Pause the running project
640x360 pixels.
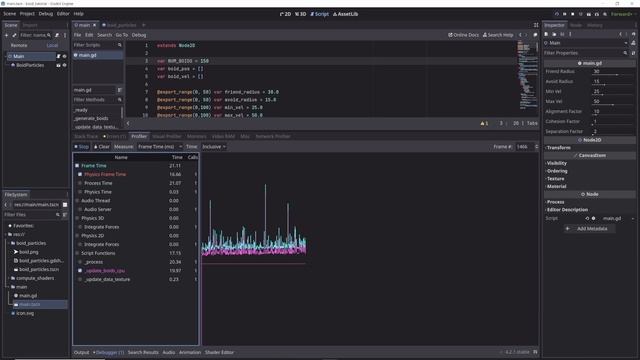(565, 14)
